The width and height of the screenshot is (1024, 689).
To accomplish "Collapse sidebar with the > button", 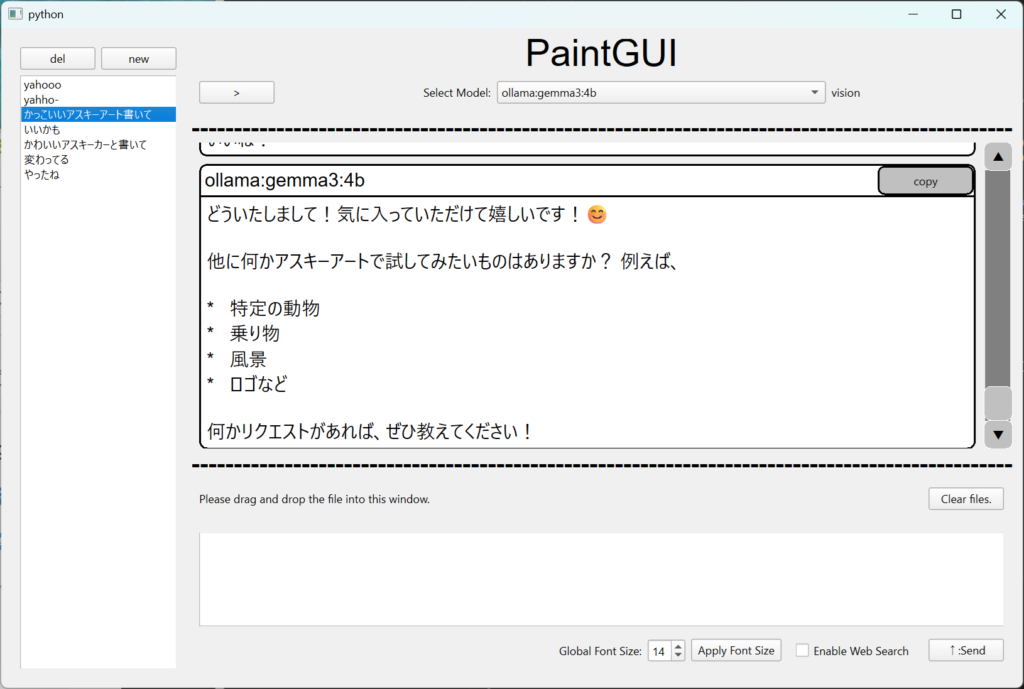I will tap(236, 93).
